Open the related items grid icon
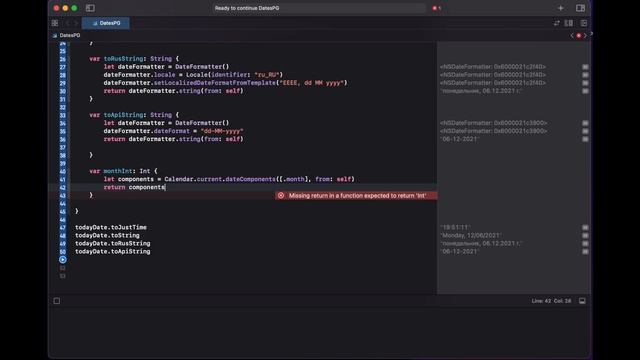Image resolution: width=640 pixels, height=360 pixels. click(55, 23)
